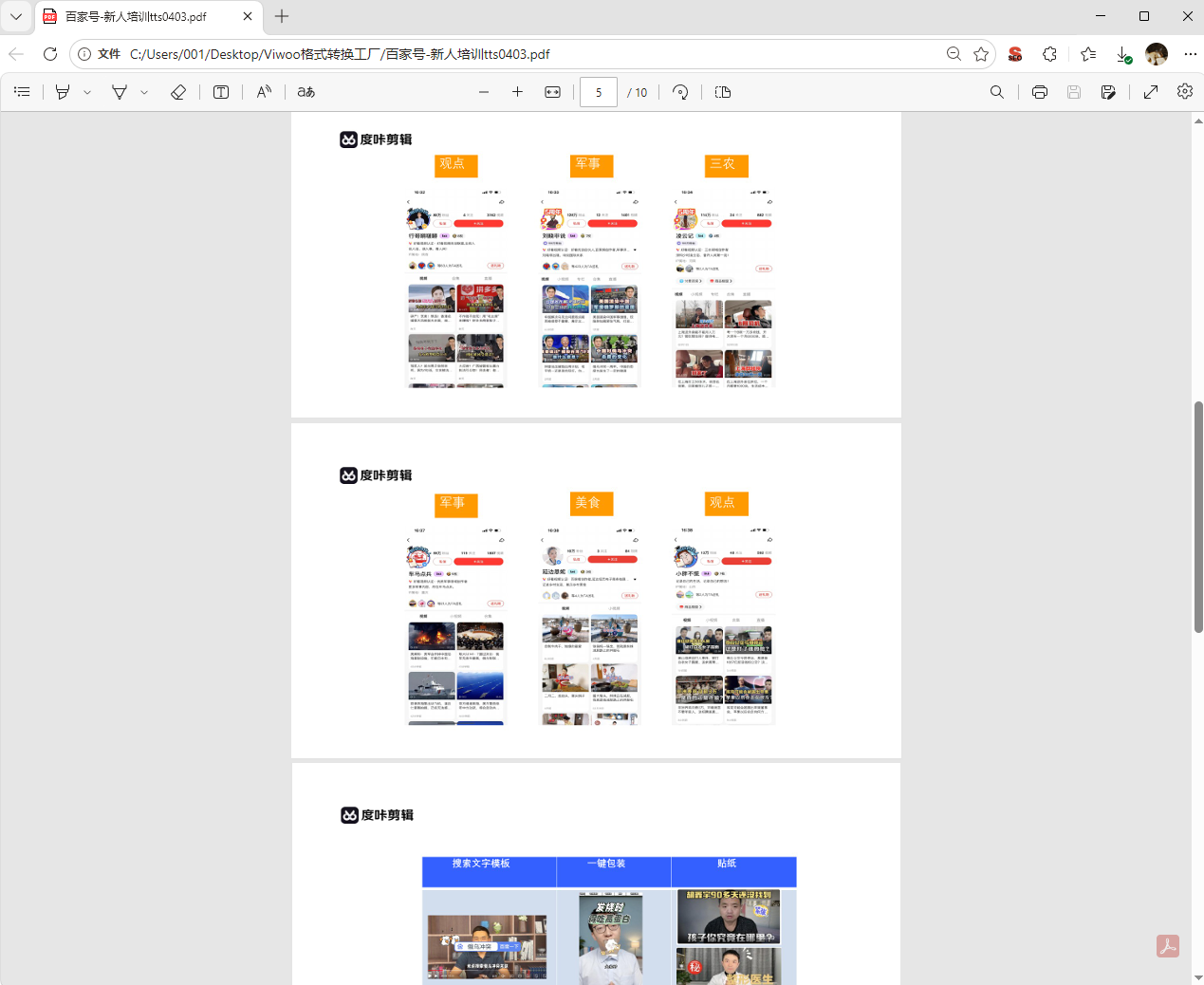This screenshot has height=985, width=1204.
Task: Save the PDF as a copy
Action: [x=1108, y=92]
